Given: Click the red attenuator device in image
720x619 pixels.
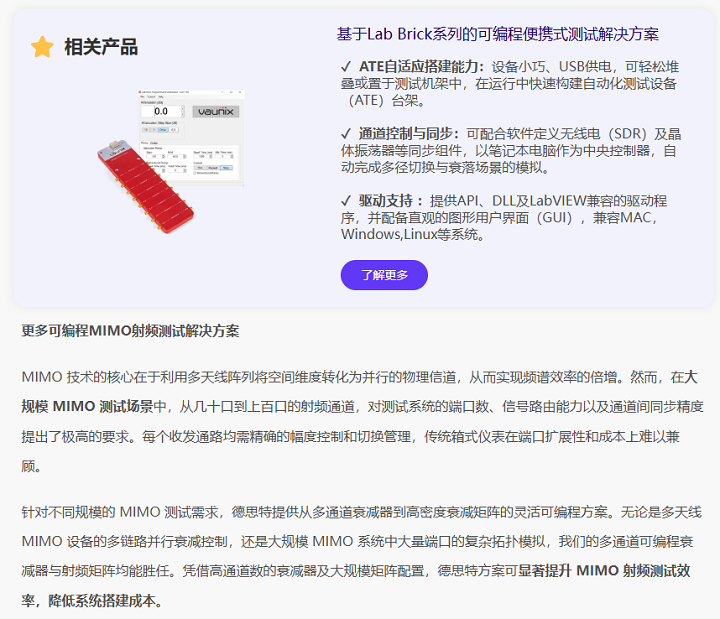Looking at the screenshot, I should pyautogui.click(x=146, y=186).
